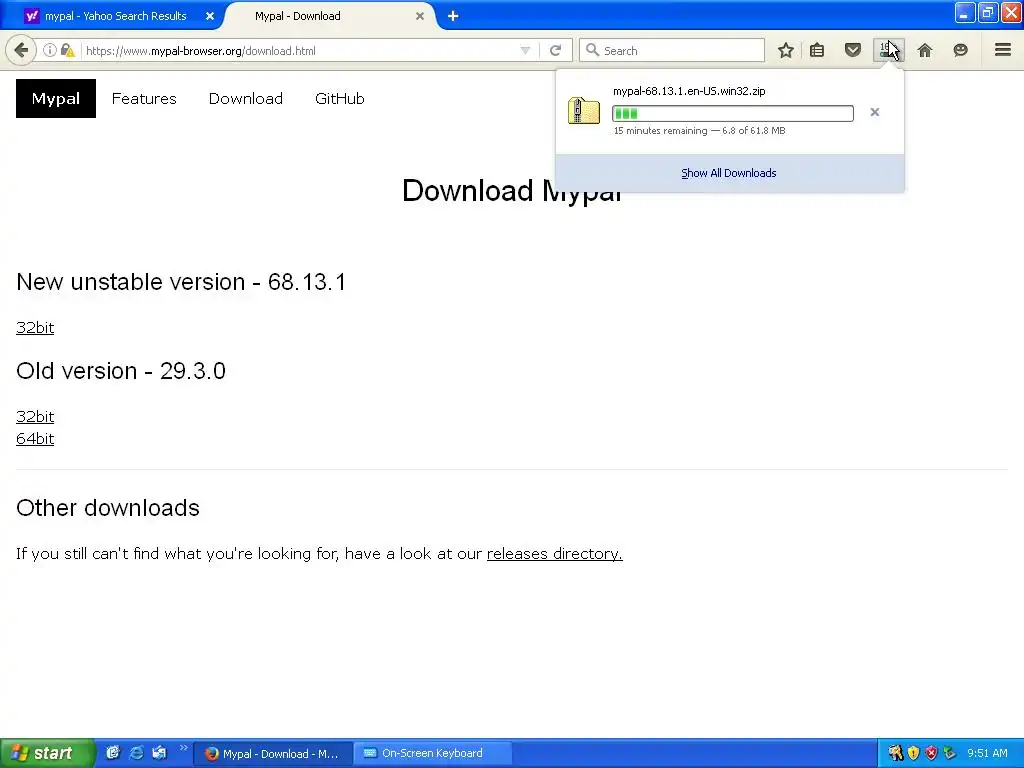Toggle the Downloads toolbar button
Image resolution: width=1024 pixels, height=768 pixels.
point(888,50)
